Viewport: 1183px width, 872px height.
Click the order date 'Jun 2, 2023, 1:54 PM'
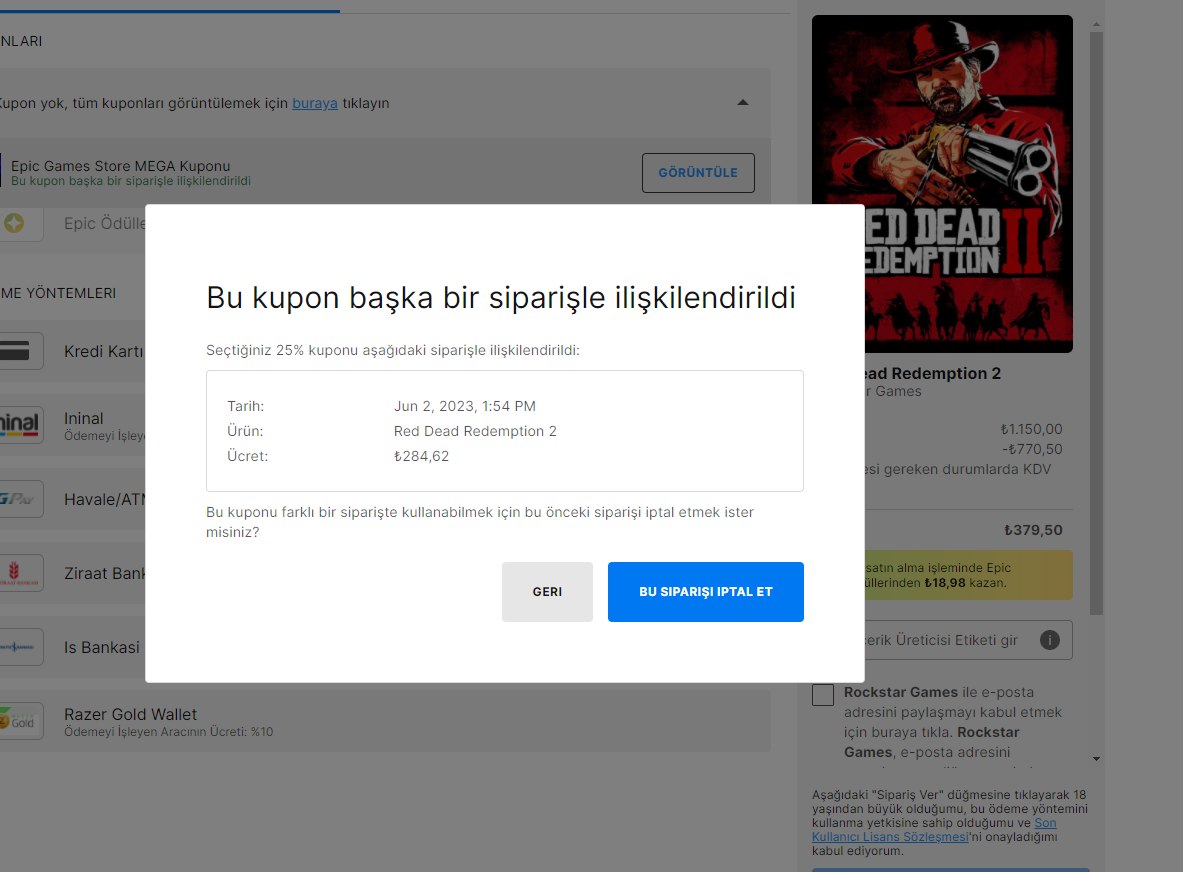tap(465, 406)
